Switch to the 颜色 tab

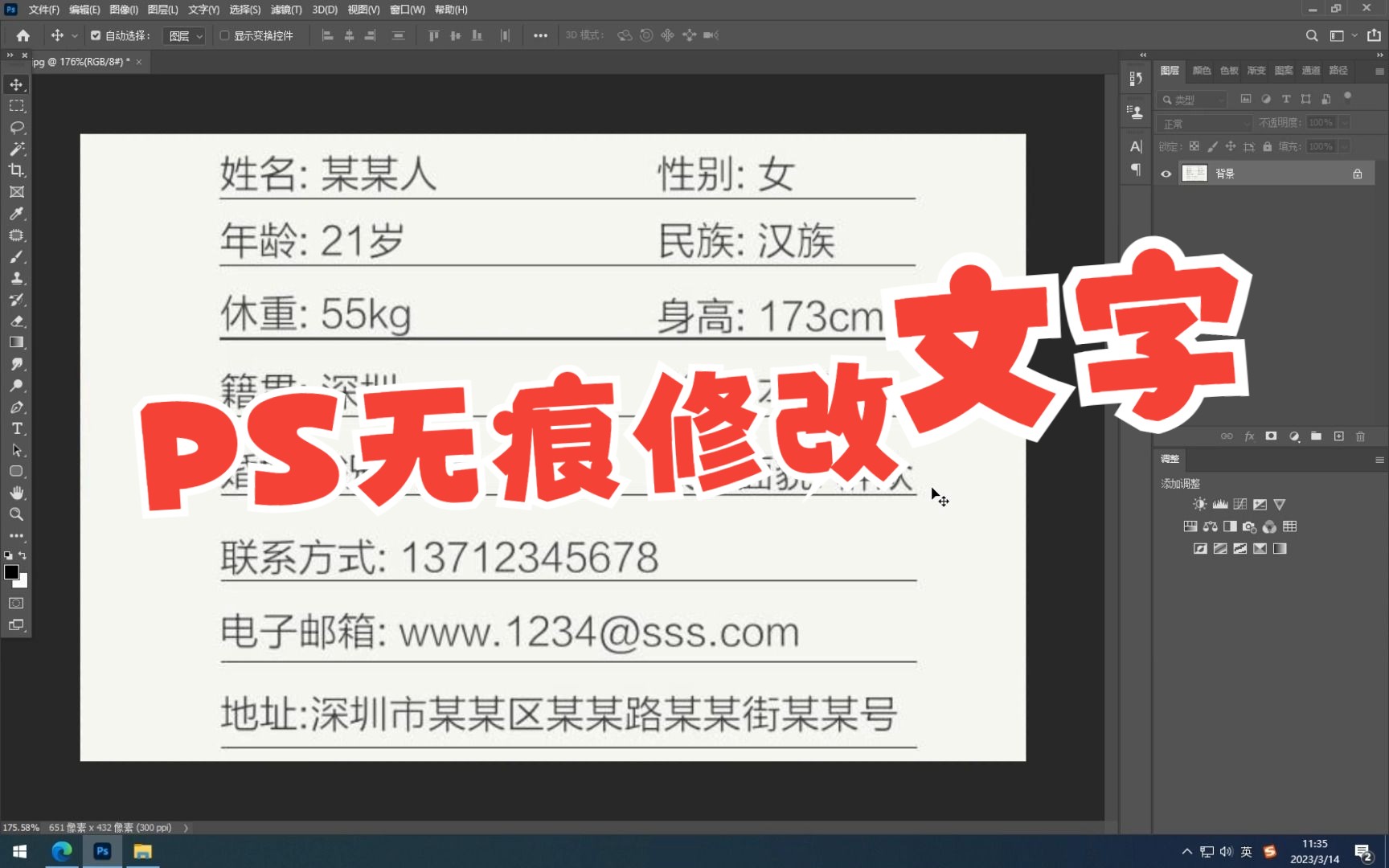tap(1202, 71)
